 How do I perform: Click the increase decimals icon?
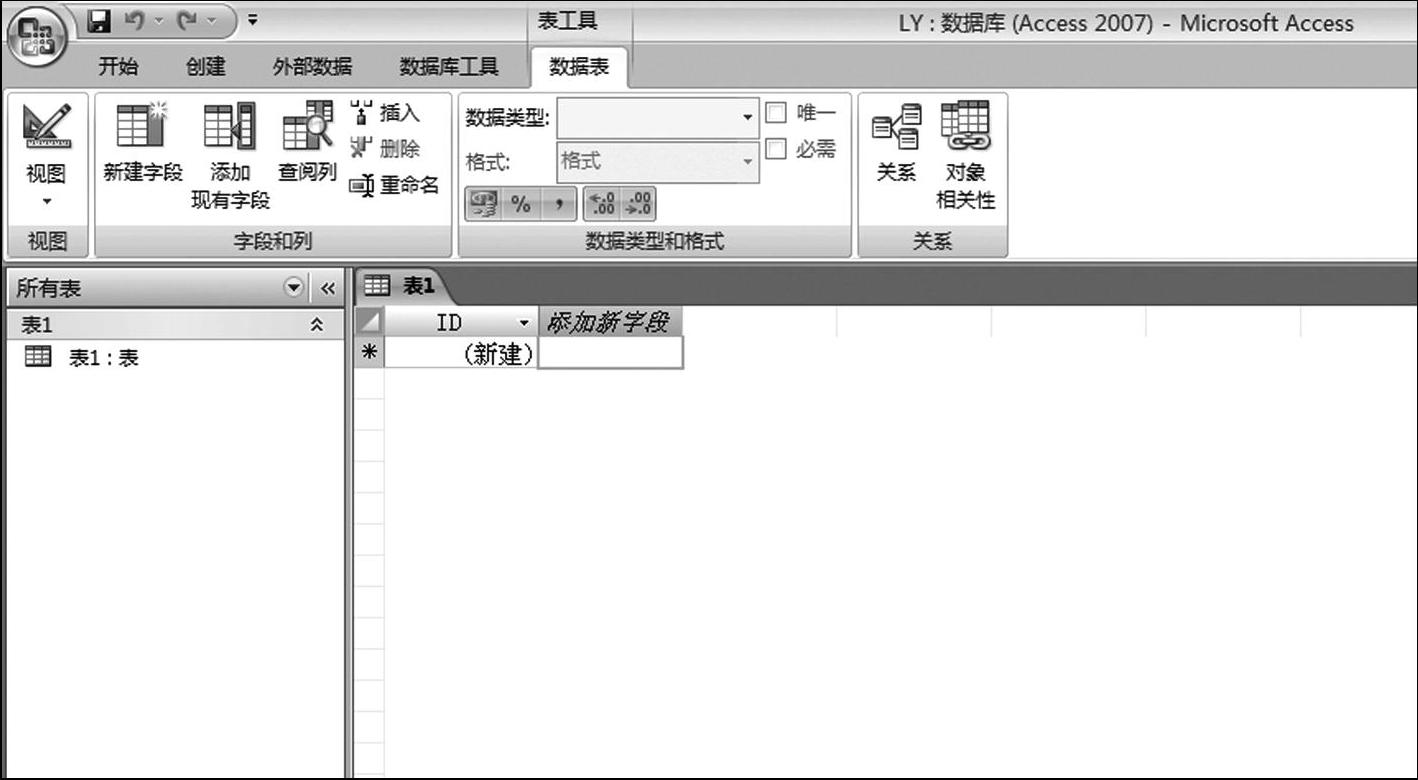pos(602,205)
